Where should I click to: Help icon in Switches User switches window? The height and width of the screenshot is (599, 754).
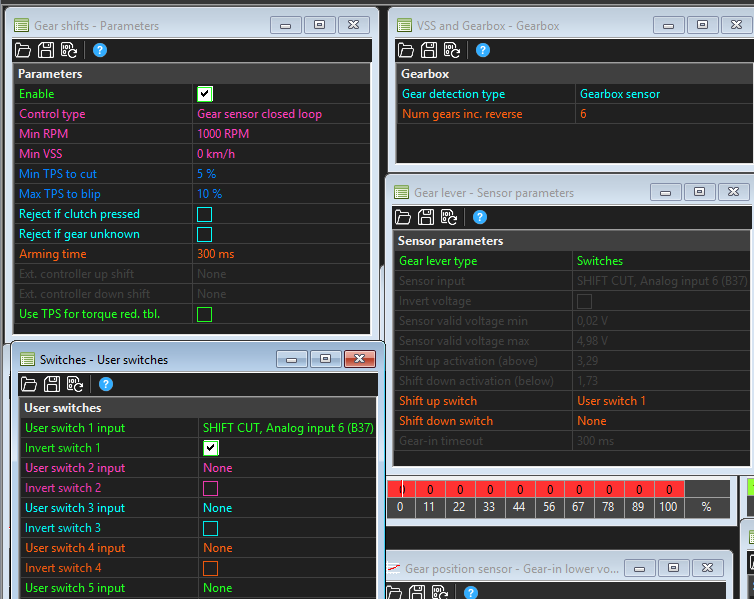pyautogui.click(x=106, y=384)
